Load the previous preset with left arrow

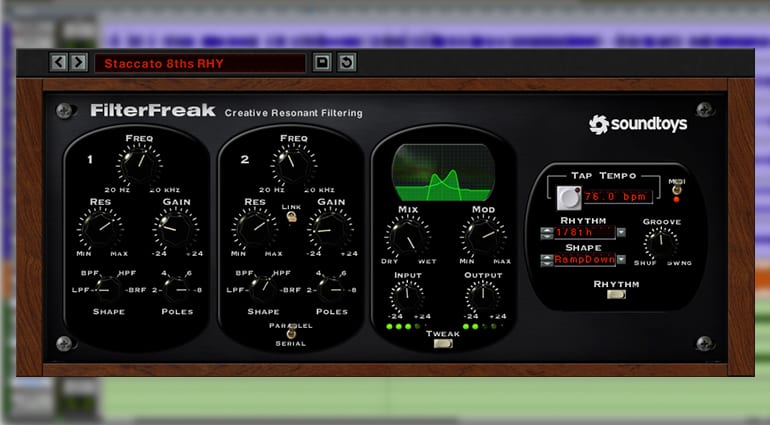pyautogui.click(x=58, y=62)
